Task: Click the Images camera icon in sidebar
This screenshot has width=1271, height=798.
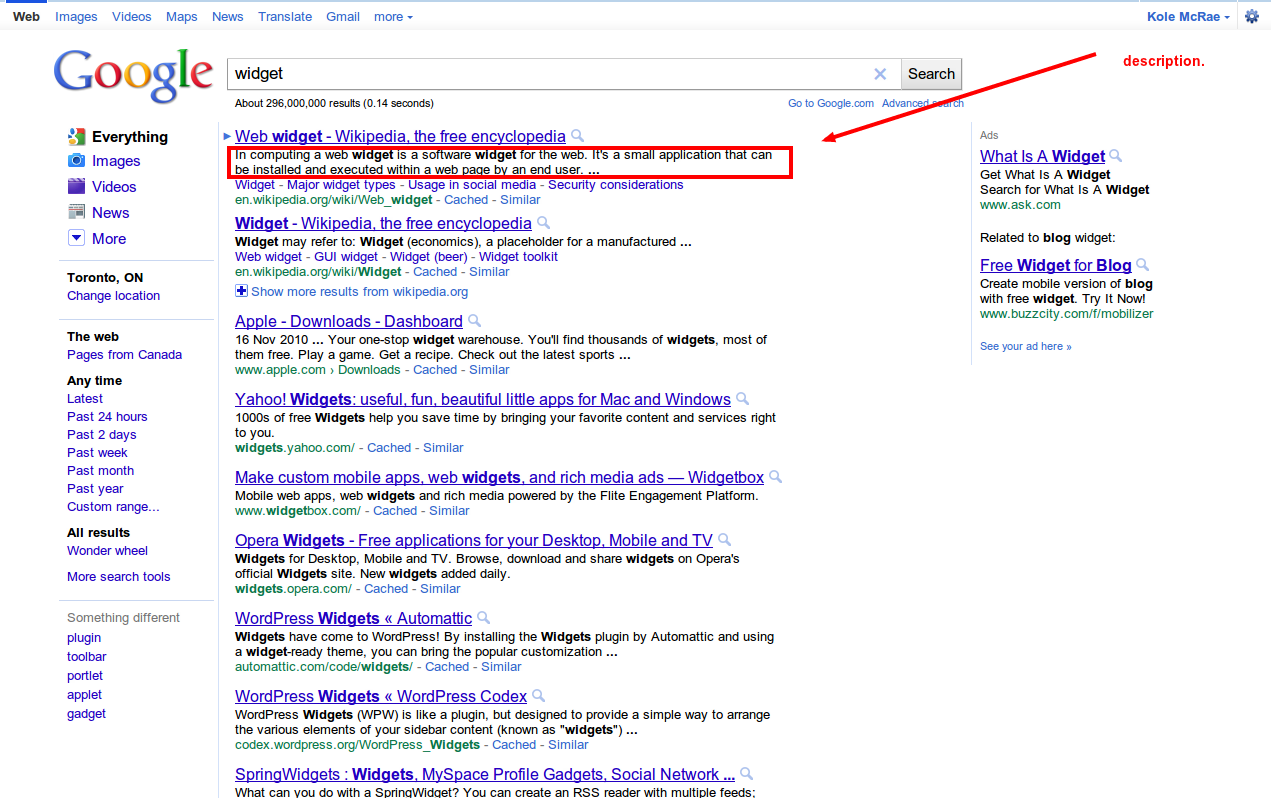Action: 76,161
